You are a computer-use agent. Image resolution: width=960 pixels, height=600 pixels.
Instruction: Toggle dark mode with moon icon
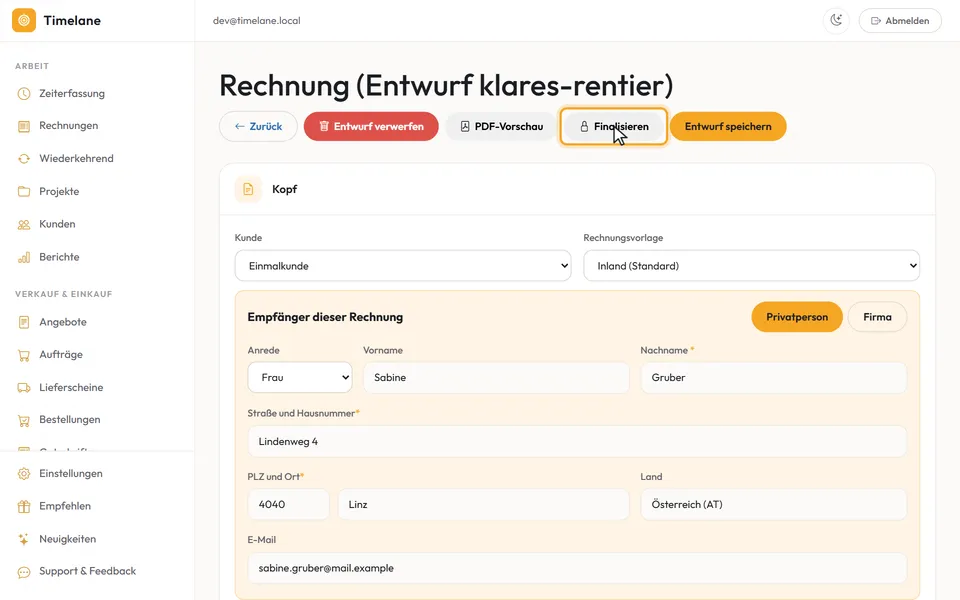click(836, 20)
